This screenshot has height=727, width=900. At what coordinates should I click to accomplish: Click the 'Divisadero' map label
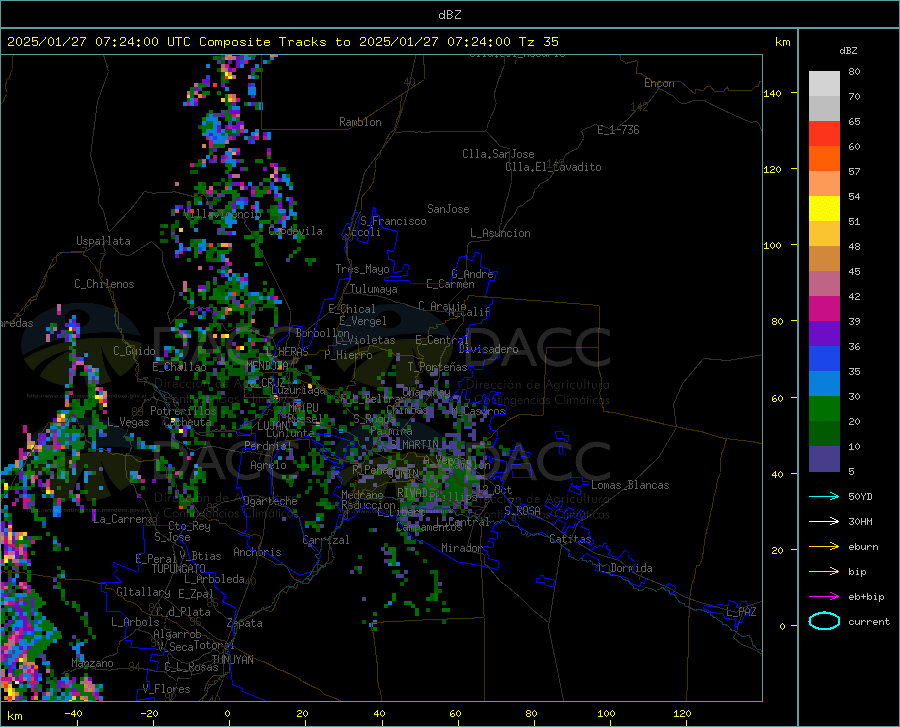[x=488, y=349]
